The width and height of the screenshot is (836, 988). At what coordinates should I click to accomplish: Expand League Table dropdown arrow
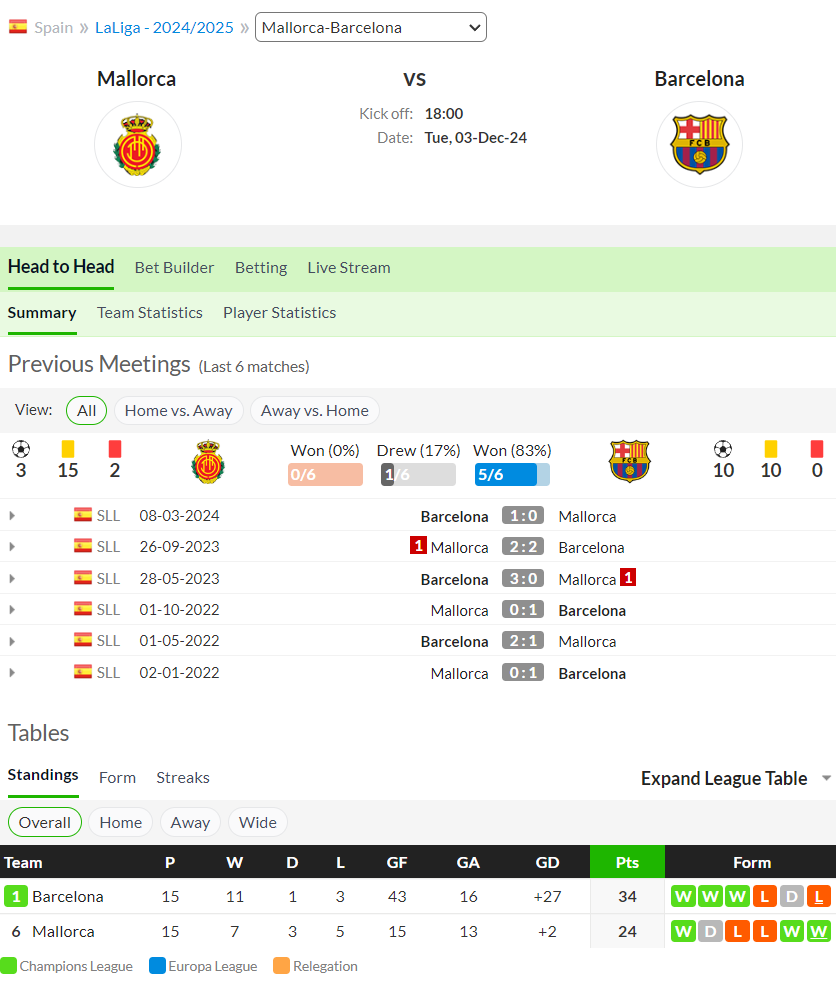[827, 778]
